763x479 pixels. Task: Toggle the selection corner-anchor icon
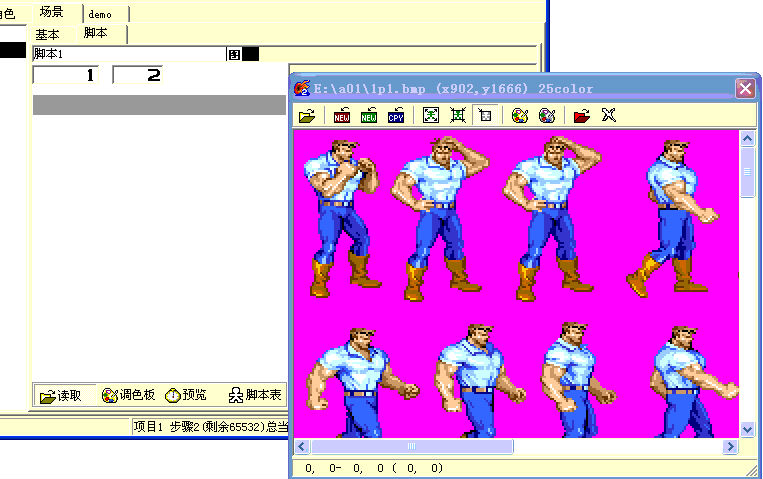click(x=485, y=115)
